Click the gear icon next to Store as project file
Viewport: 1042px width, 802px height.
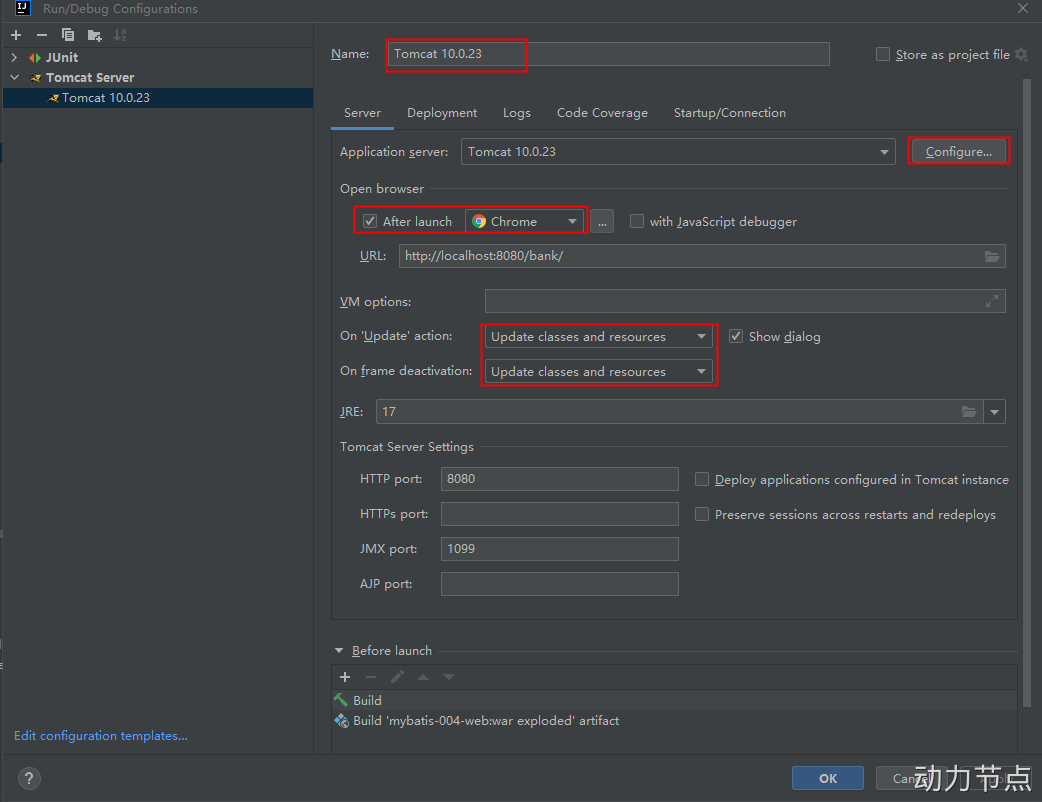click(1021, 54)
